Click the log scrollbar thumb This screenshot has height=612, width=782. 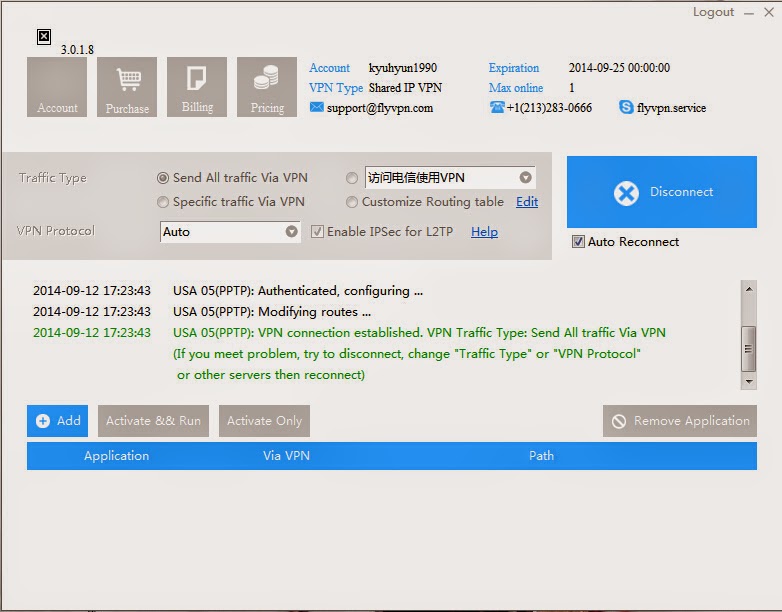[x=749, y=349]
